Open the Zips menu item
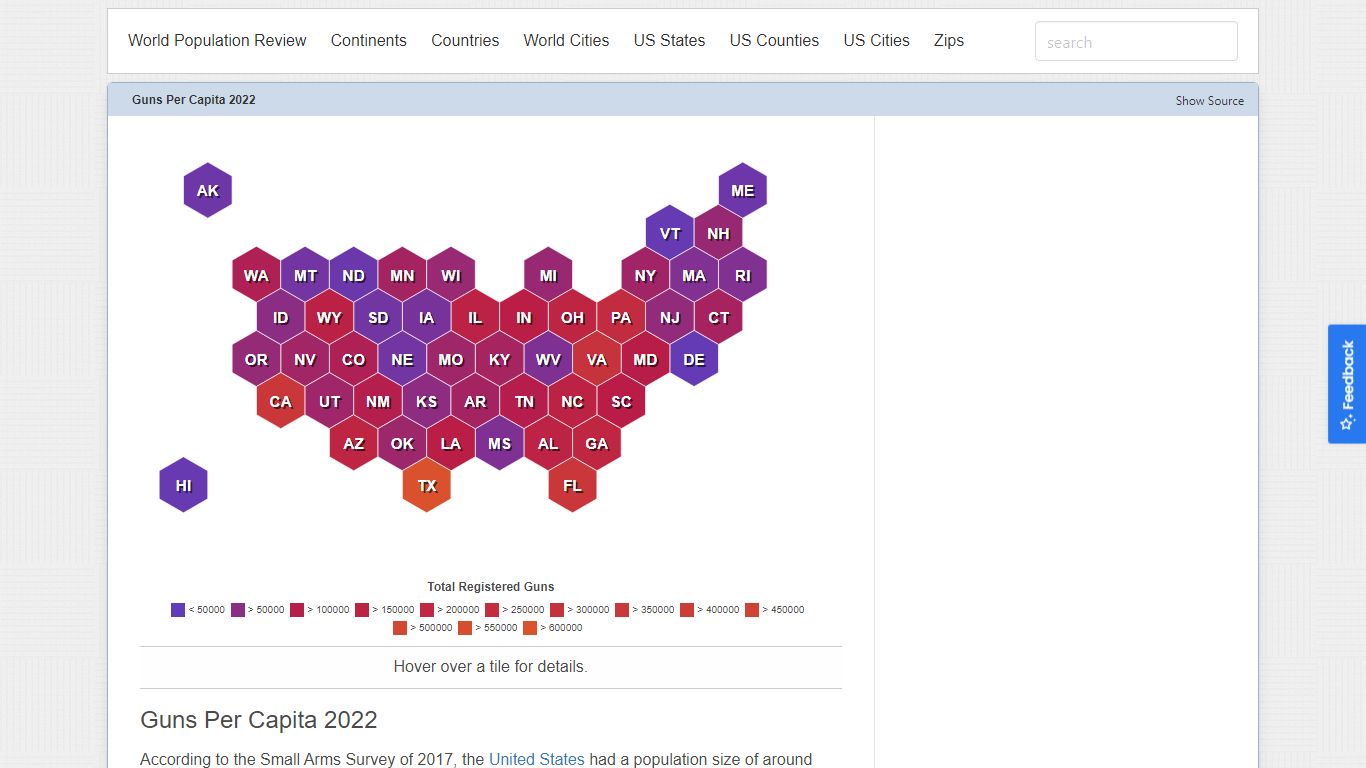The image size is (1366, 768). pos(949,41)
